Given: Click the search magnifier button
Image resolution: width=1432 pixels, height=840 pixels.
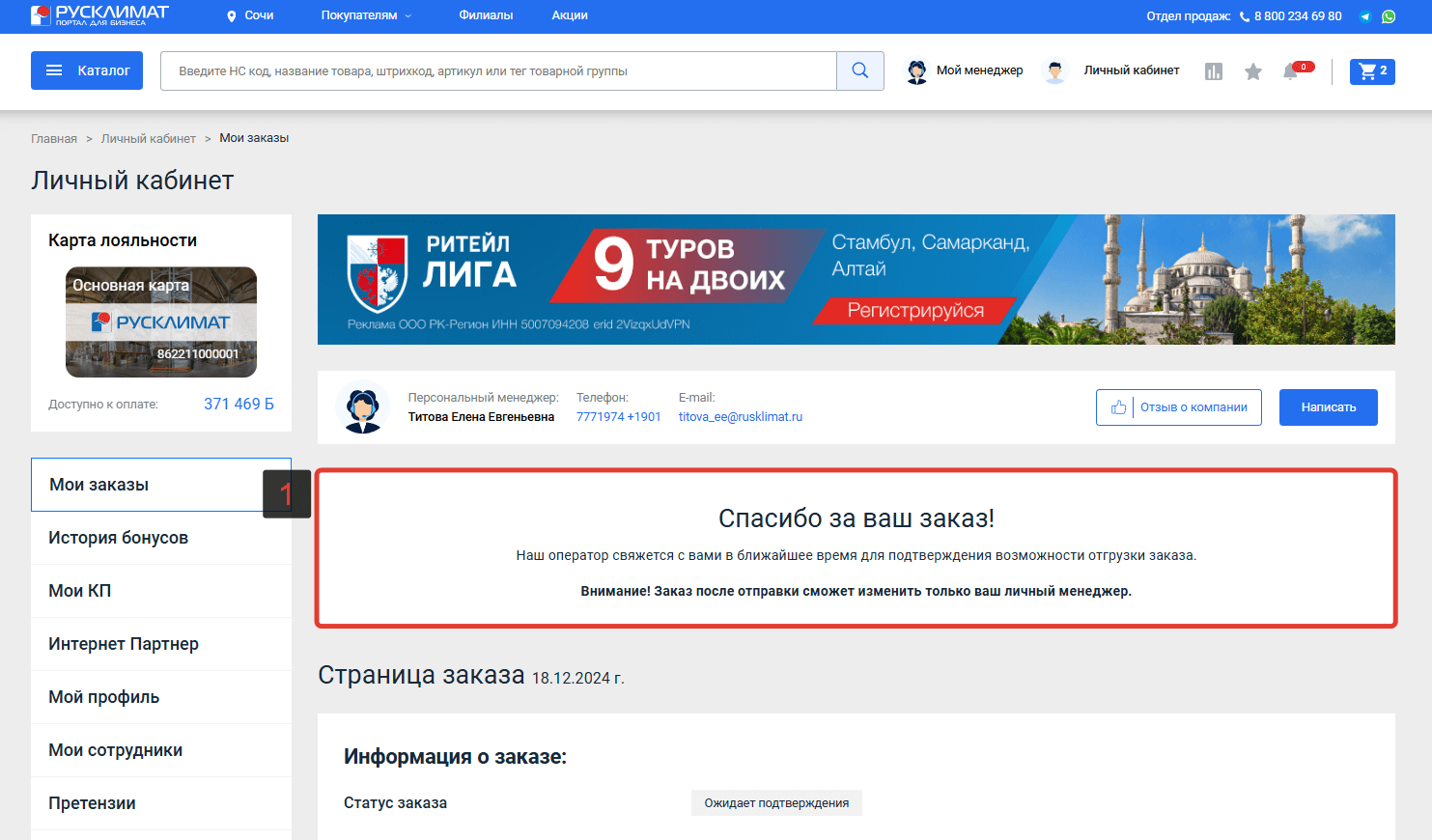Looking at the screenshot, I should click(860, 70).
